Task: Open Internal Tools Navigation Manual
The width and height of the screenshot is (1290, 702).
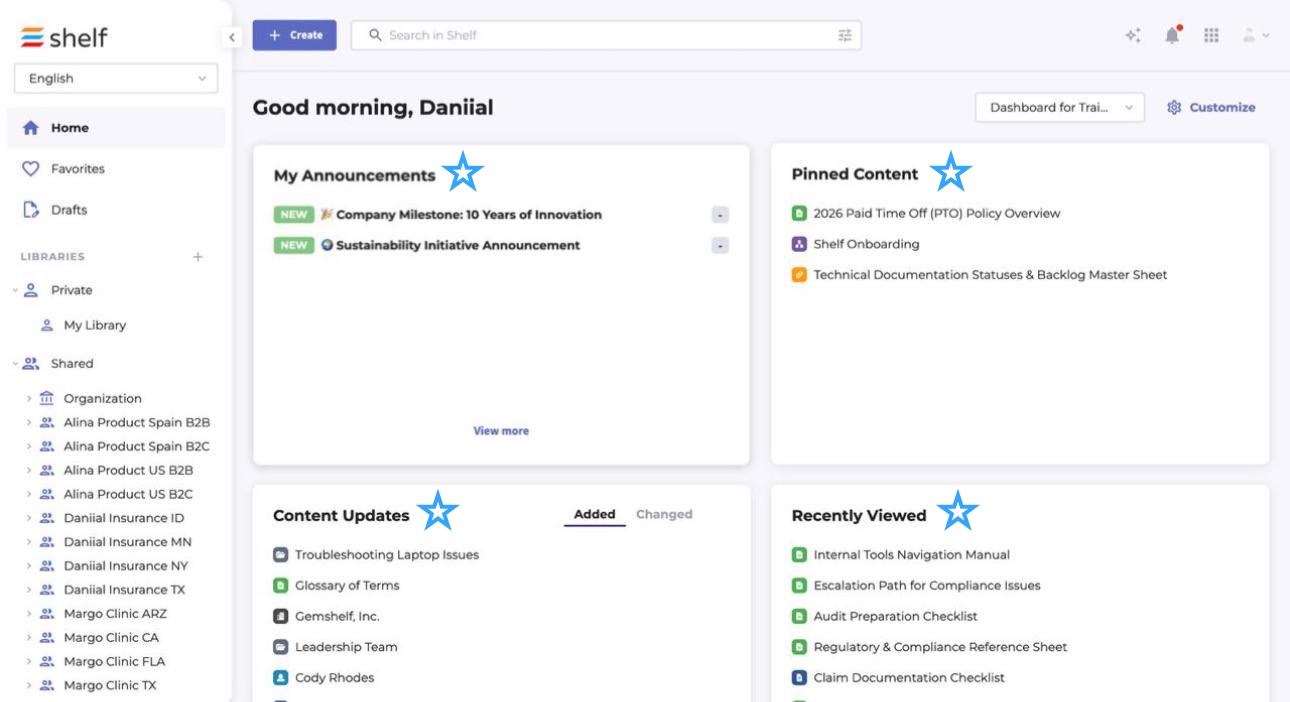Action: [912, 555]
